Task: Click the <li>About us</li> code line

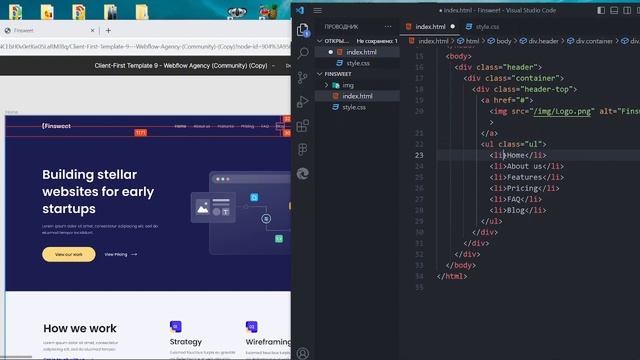Action: [x=527, y=166]
